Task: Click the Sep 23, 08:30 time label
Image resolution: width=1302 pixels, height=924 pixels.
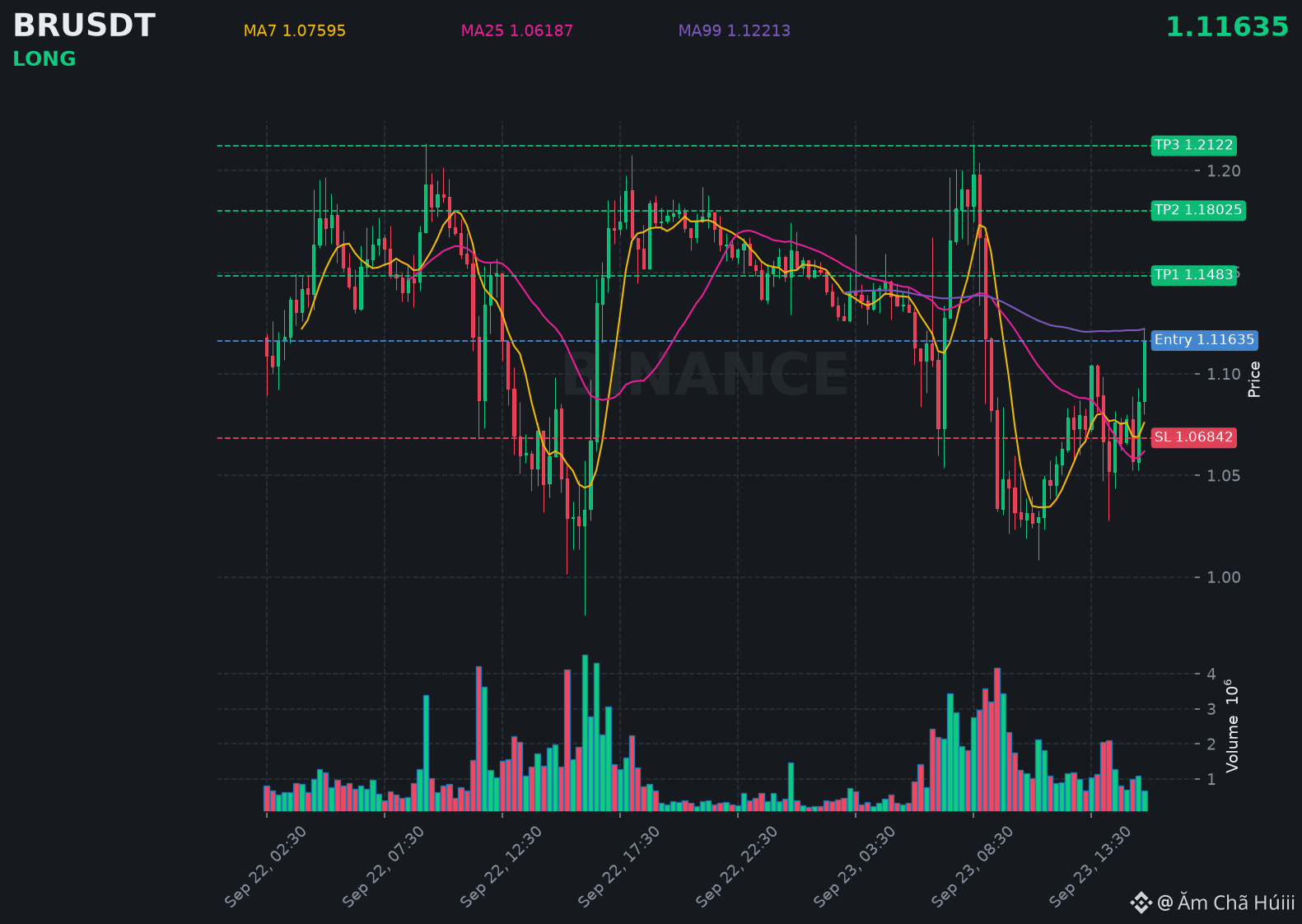Action: point(973,867)
